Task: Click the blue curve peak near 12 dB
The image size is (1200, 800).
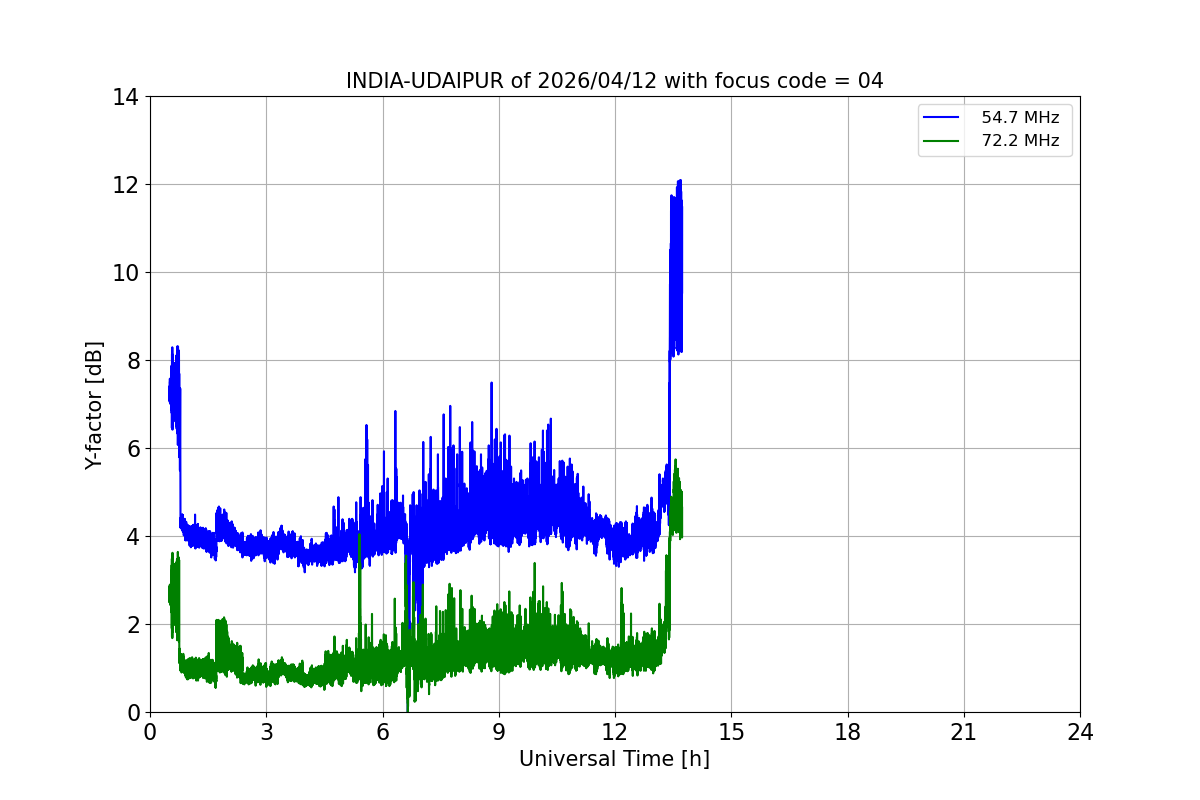Action: click(x=680, y=182)
